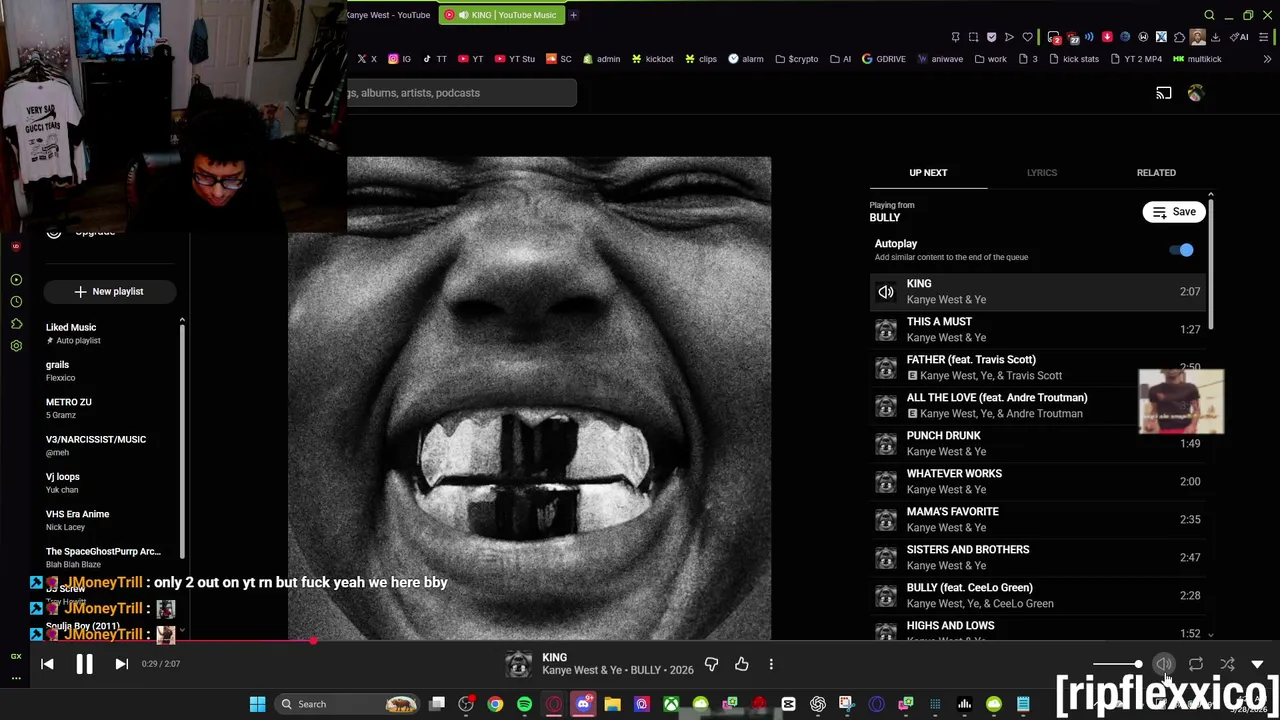The width and height of the screenshot is (1280, 720).
Task: Open the song queue video thumbnail preview
Action: (1181, 402)
